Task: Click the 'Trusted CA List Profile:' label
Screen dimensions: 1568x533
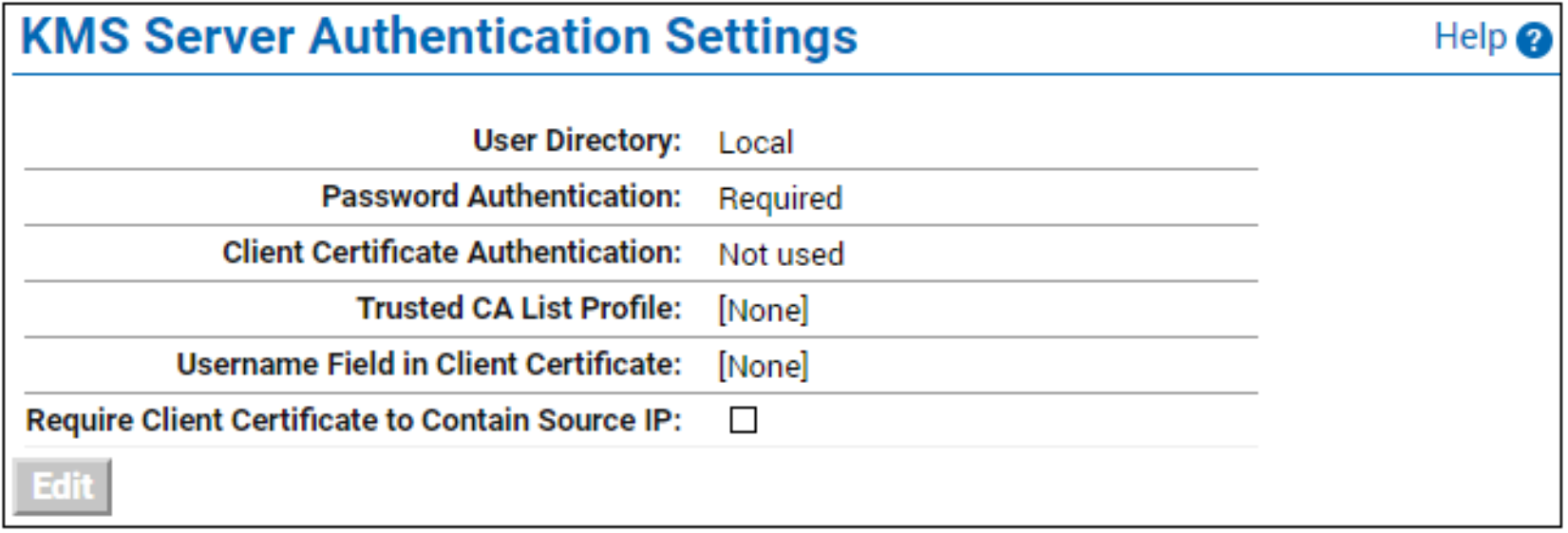Action: coord(520,309)
